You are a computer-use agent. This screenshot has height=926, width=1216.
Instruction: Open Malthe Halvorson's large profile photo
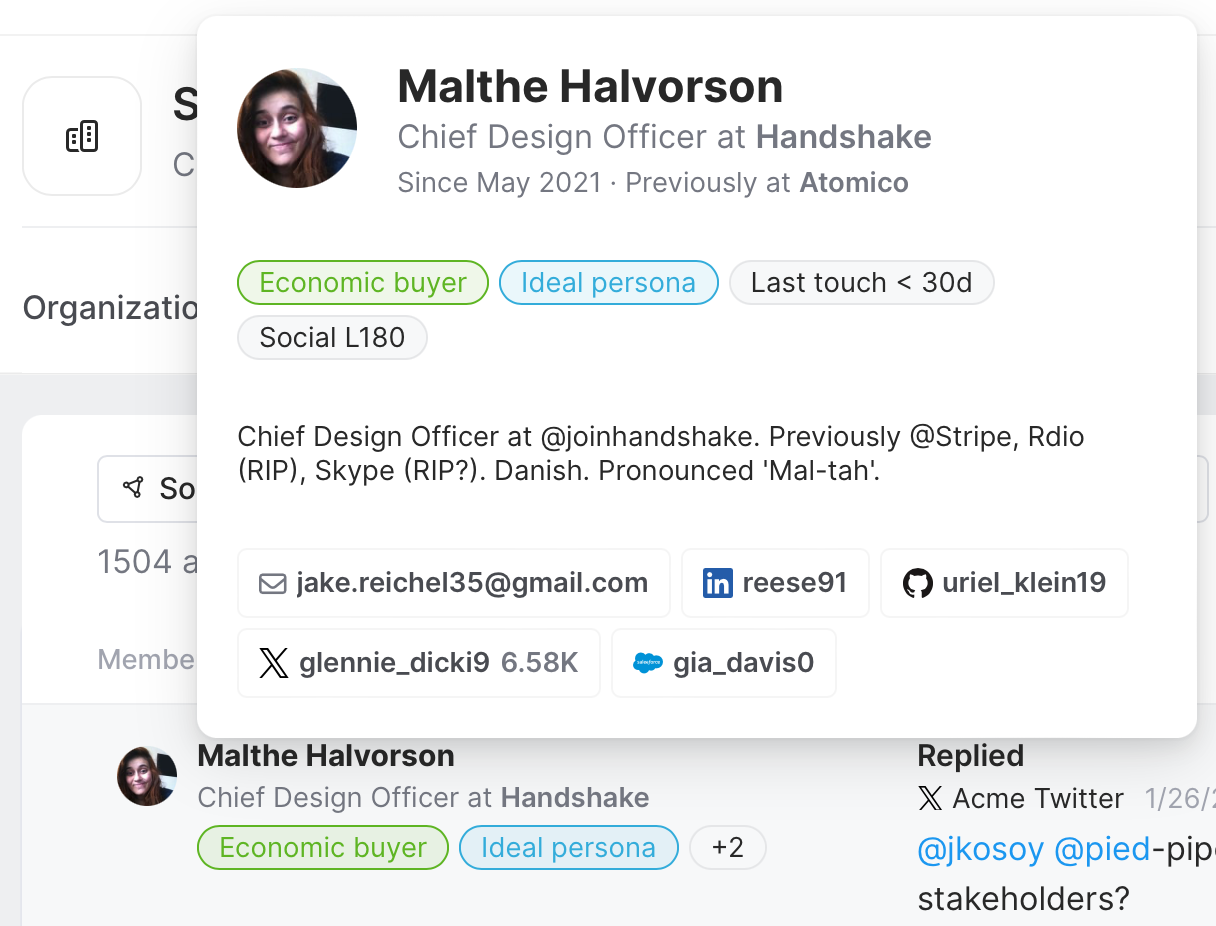coord(297,128)
